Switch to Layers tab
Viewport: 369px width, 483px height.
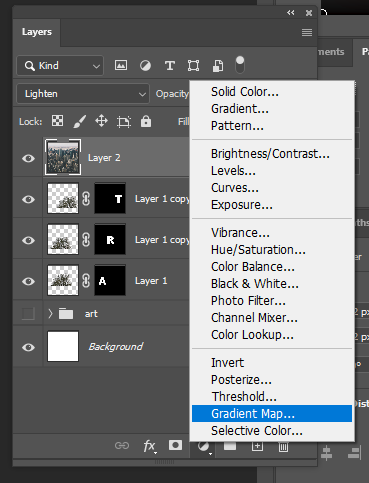point(37,32)
